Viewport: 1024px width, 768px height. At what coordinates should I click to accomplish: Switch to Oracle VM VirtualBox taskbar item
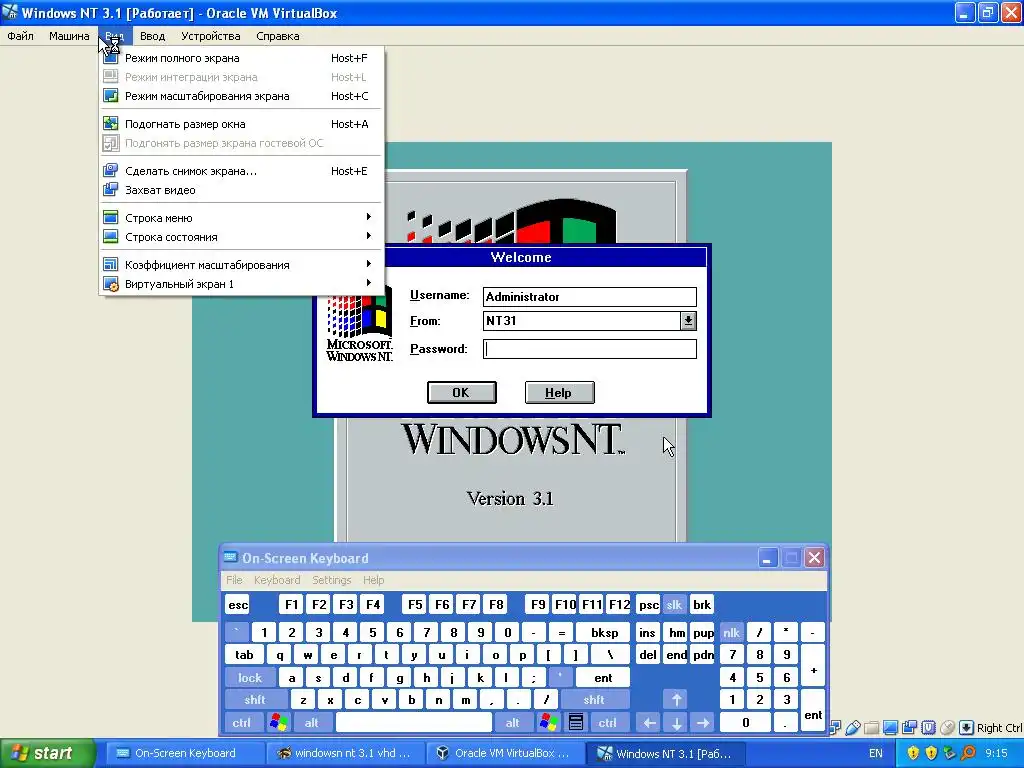click(505, 753)
